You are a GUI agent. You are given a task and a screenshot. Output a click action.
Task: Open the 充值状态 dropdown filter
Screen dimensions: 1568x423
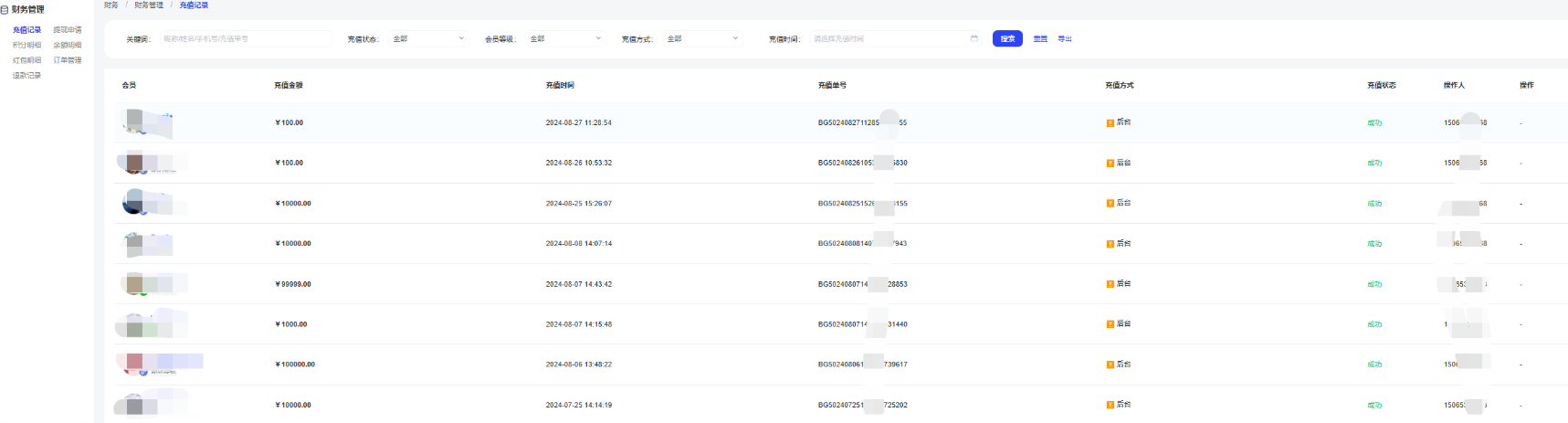[427, 38]
